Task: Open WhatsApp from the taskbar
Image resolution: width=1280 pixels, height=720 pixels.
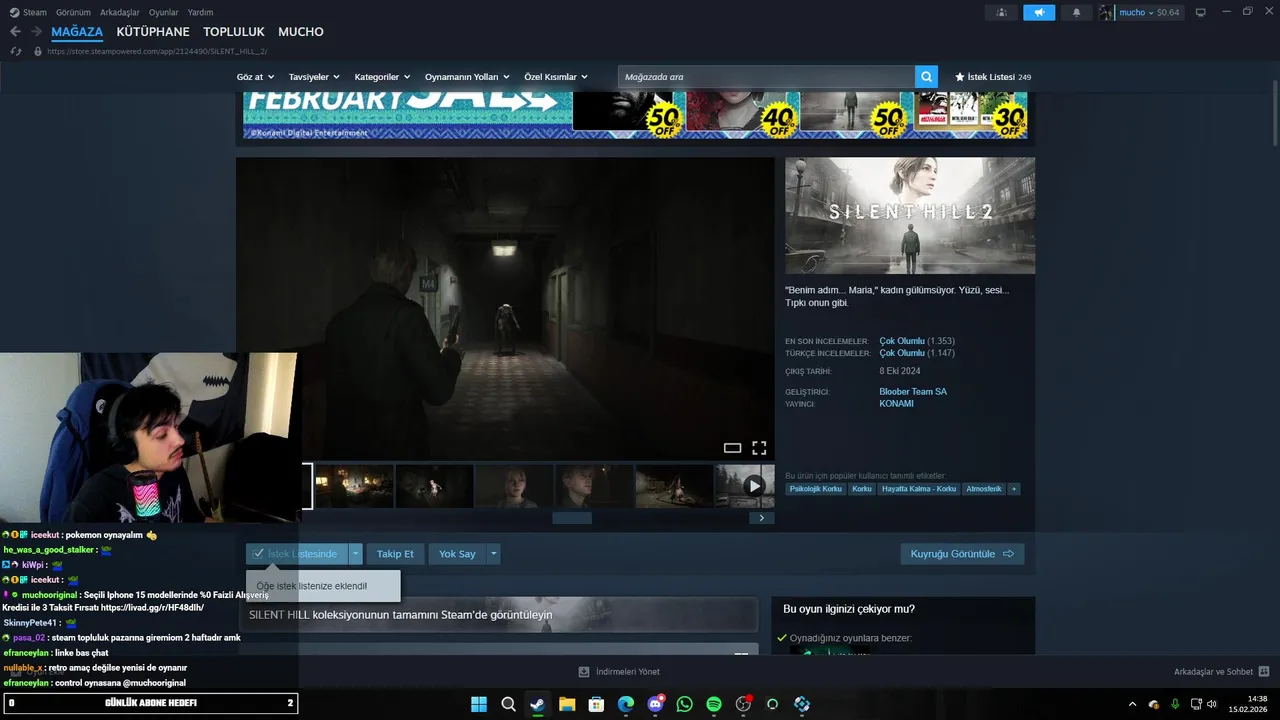Action: coord(684,704)
